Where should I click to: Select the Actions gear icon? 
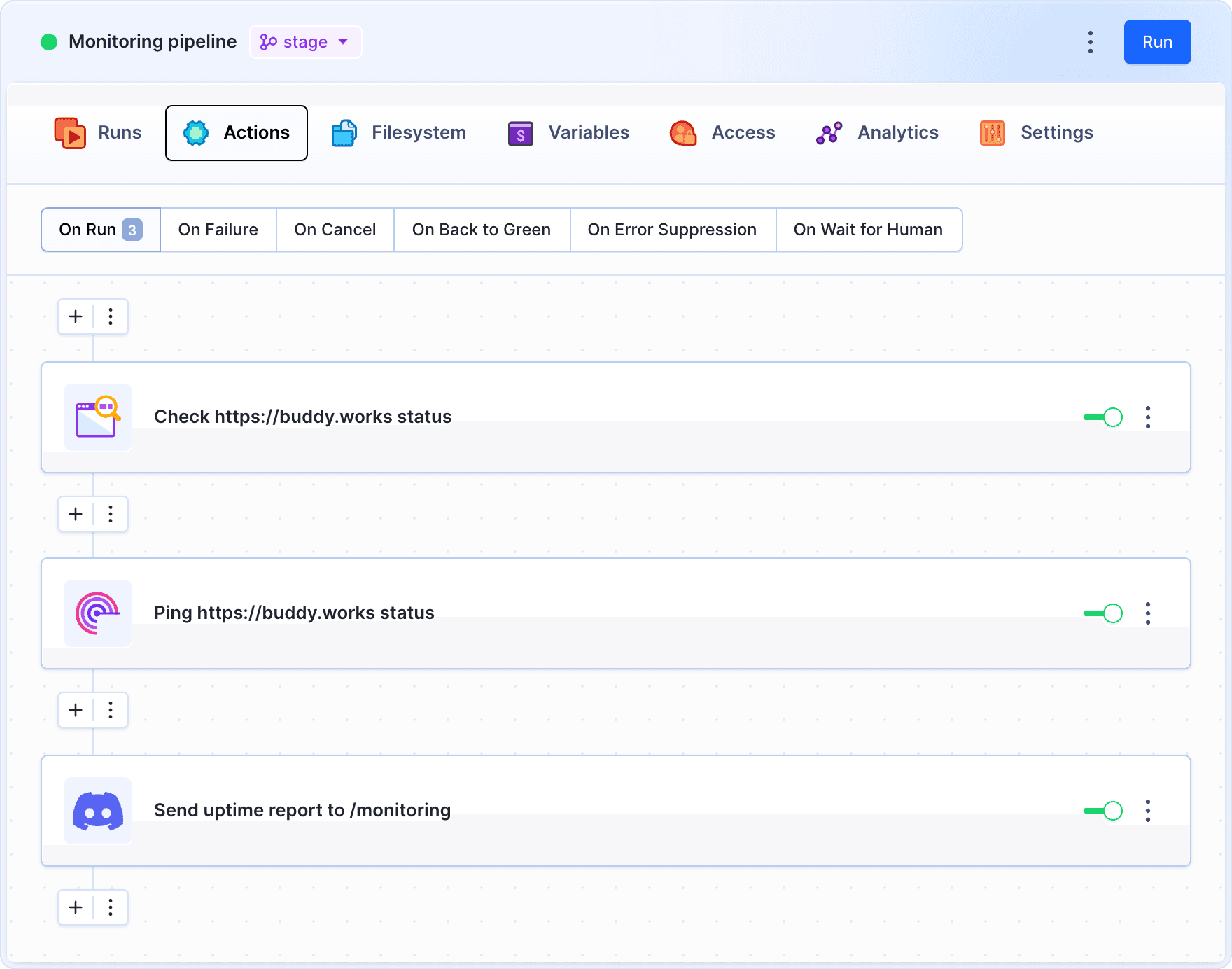click(x=197, y=132)
